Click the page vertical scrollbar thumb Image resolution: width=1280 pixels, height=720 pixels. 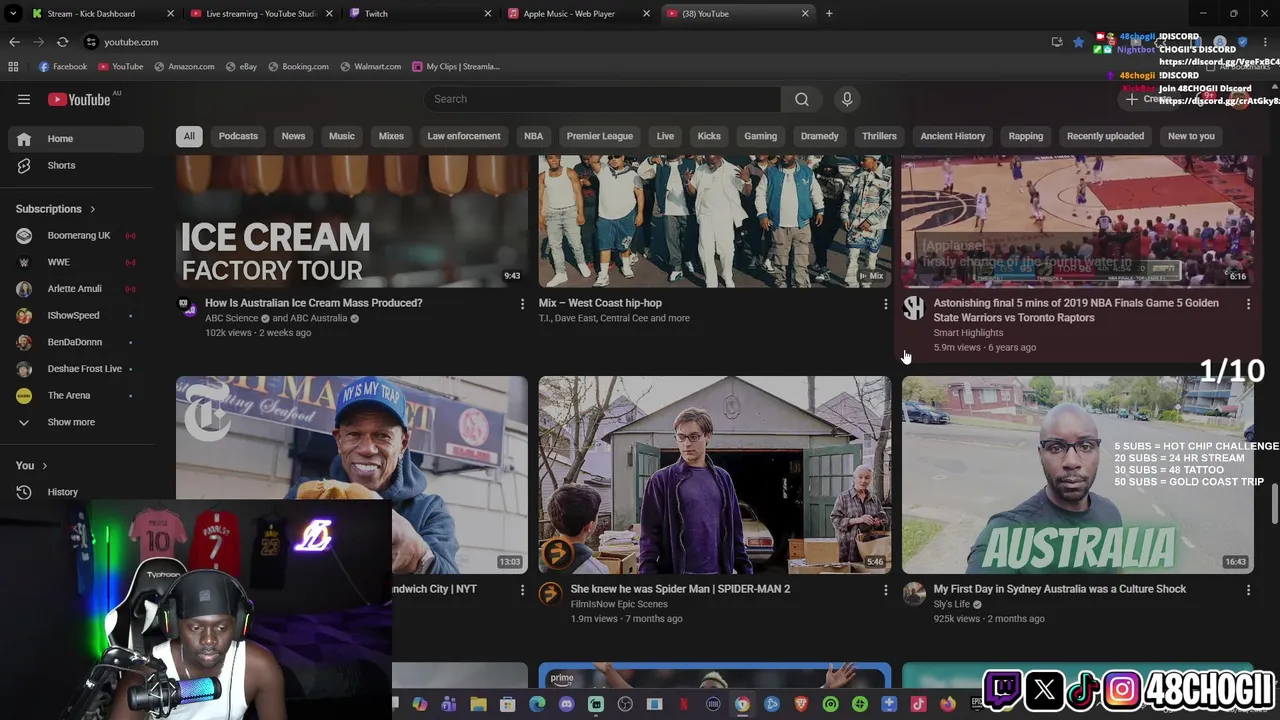click(x=1275, y=503)
